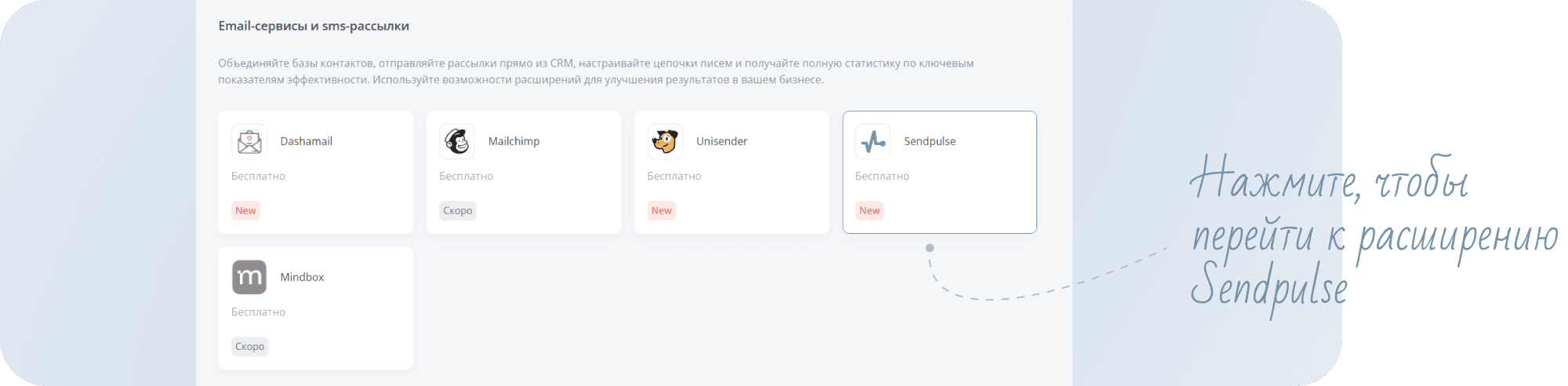Click Бесплатно price label on Sendpulse card

[x=881, y=177]
